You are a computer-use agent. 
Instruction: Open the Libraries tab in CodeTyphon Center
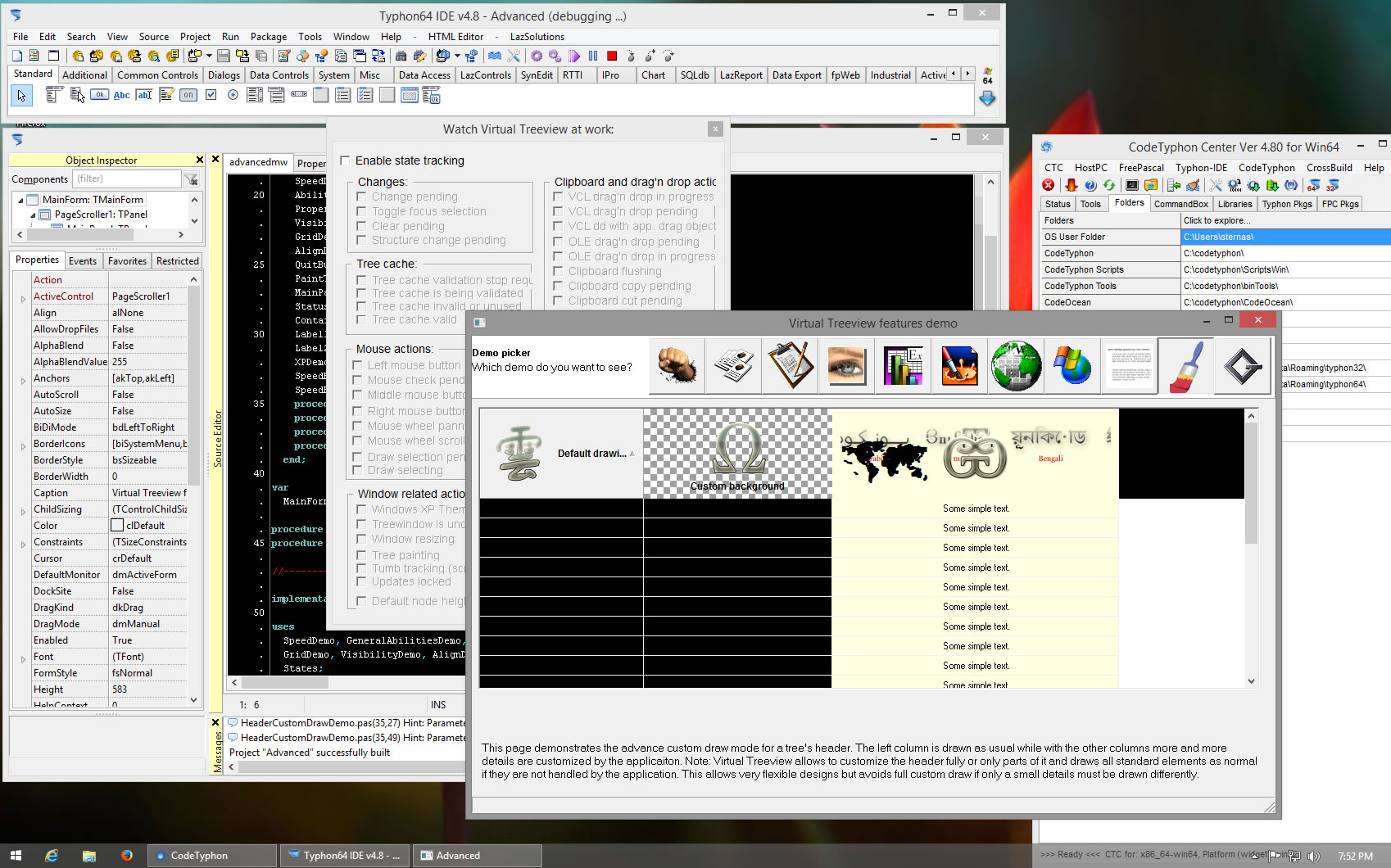click(1235, 204)
